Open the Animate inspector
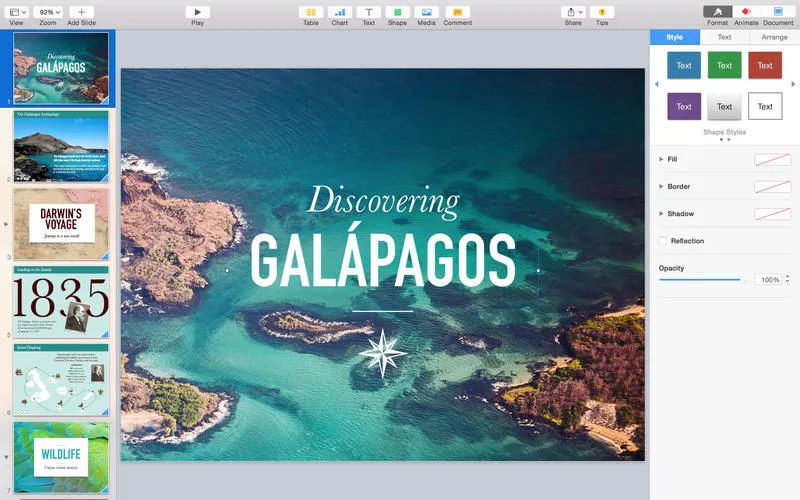This screenshot has height=500, width=800. (x=746, y=11)
